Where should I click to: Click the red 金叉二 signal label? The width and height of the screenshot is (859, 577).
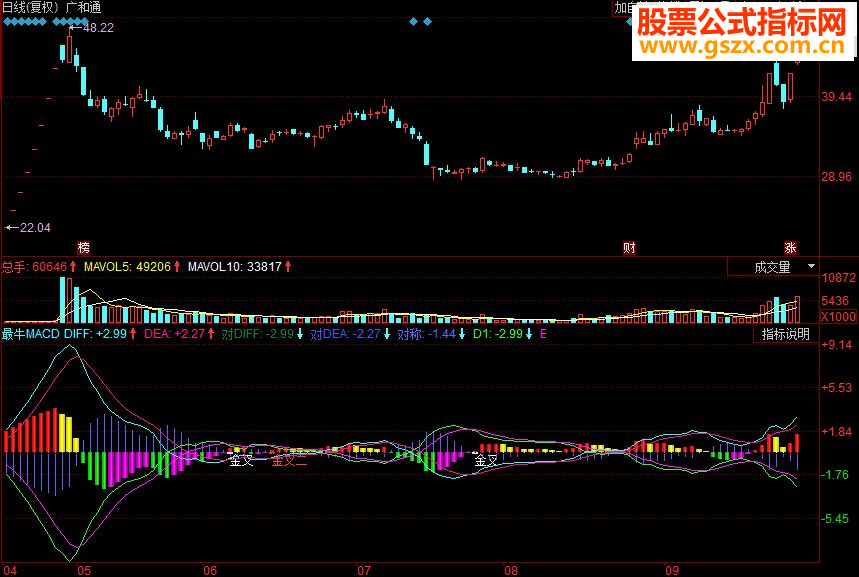289,460
